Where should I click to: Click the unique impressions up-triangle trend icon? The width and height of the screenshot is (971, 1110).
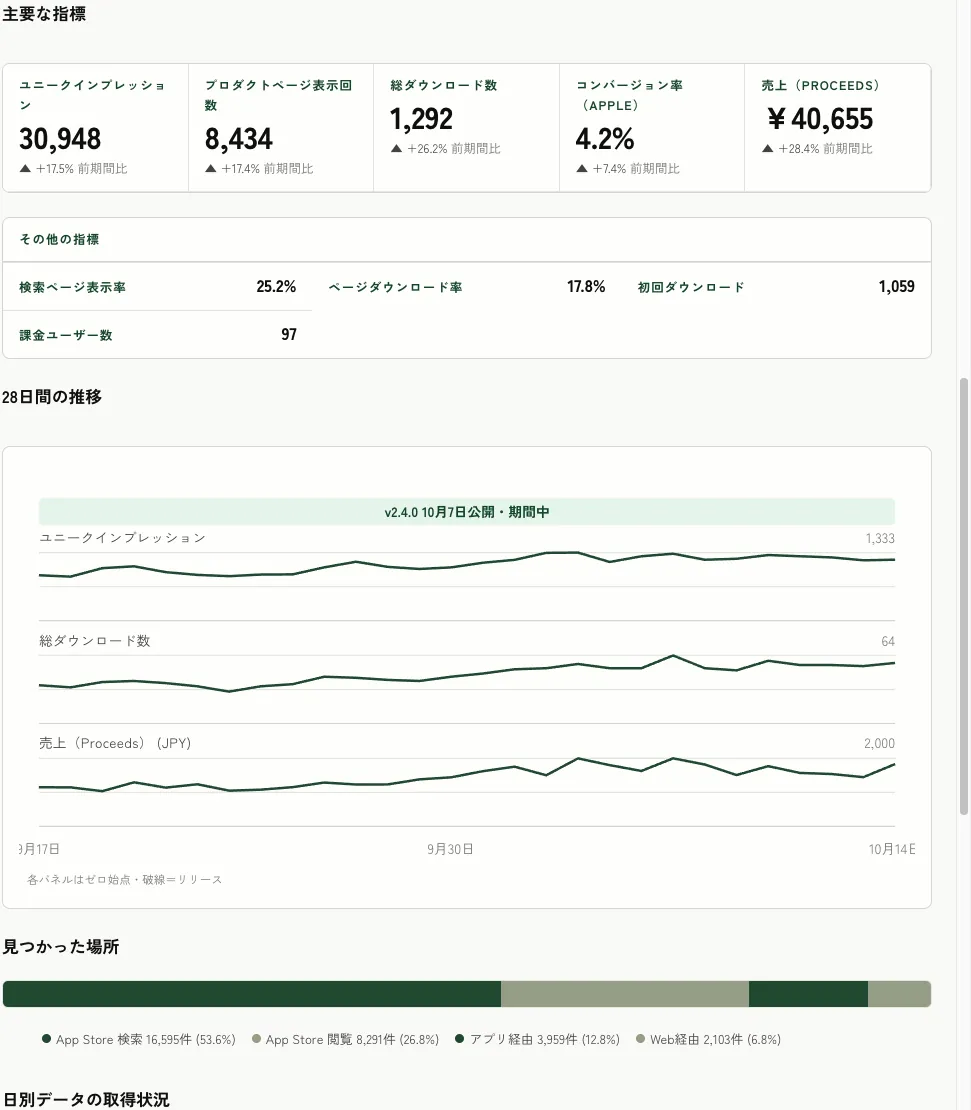[x=25, y=168]
